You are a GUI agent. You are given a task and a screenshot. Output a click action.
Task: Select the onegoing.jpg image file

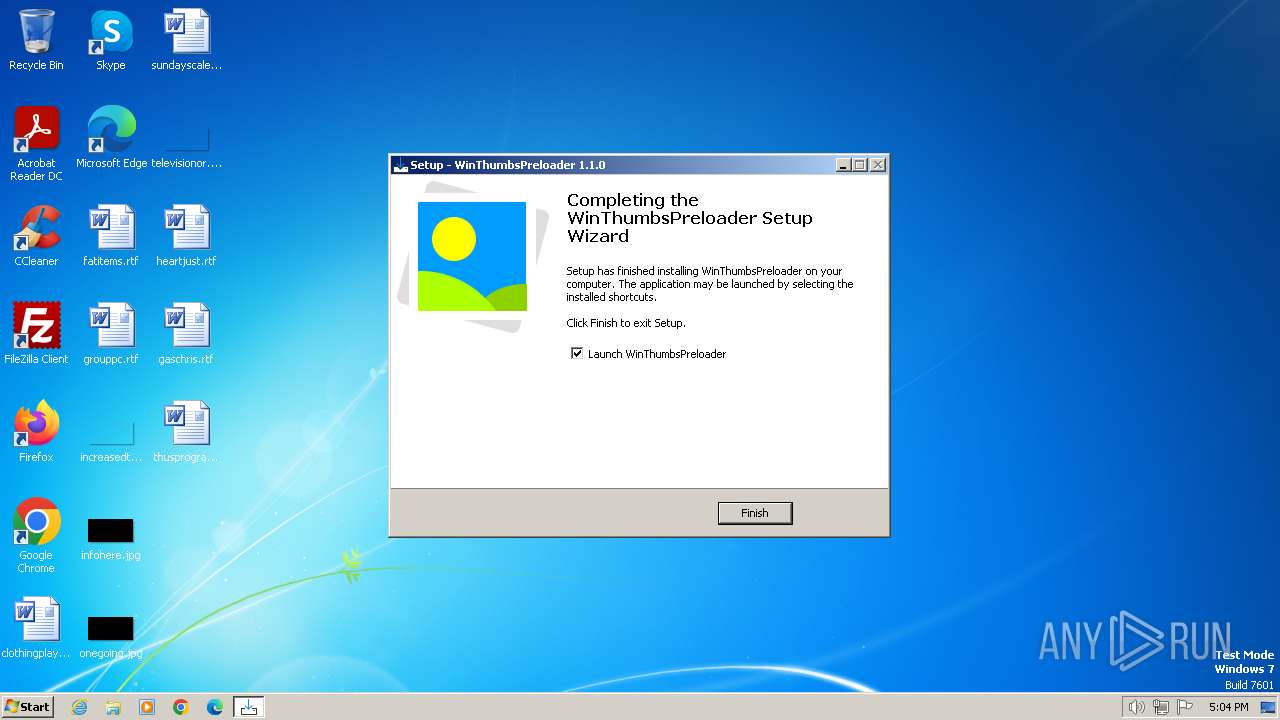(x=111, y=636)
